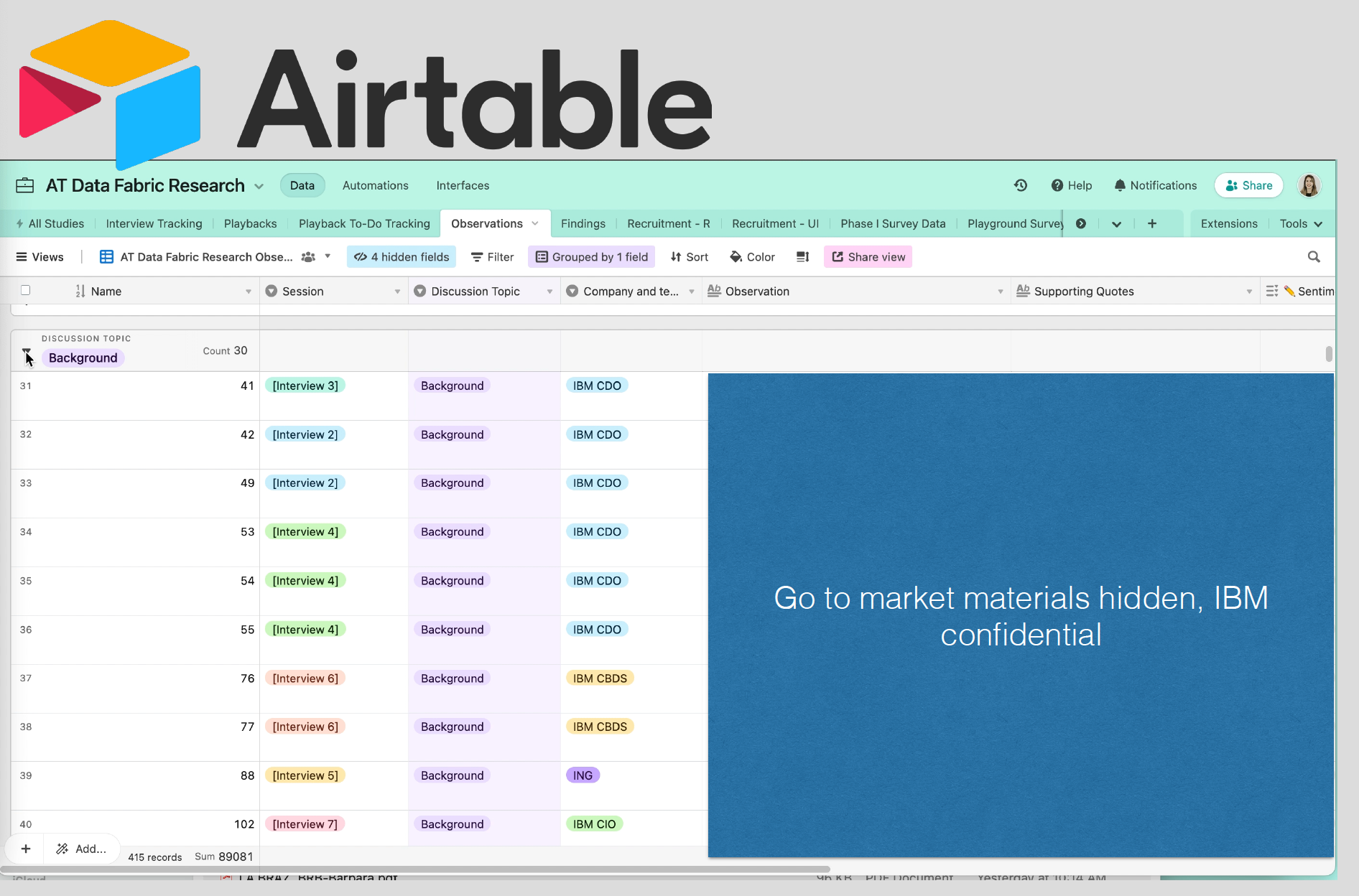Click the right arrow circle to show more tables
Image resolution: width=1359 pixels, height=896 pixels.
coord(1081,223)
